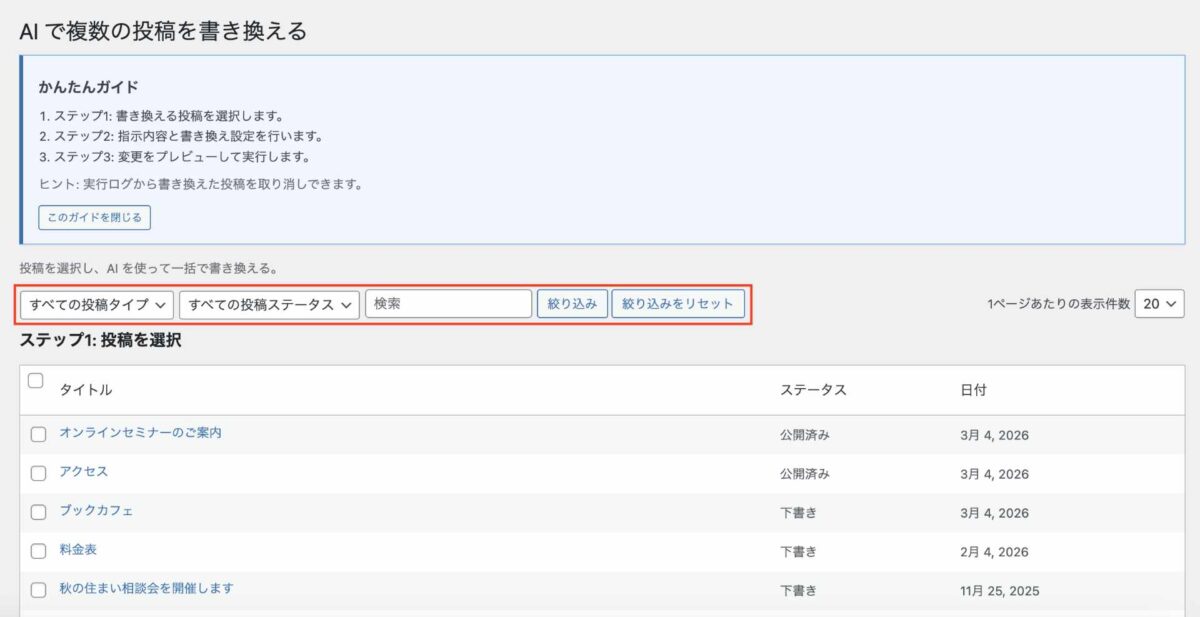Click the 日付 column header

coord(972,390)
